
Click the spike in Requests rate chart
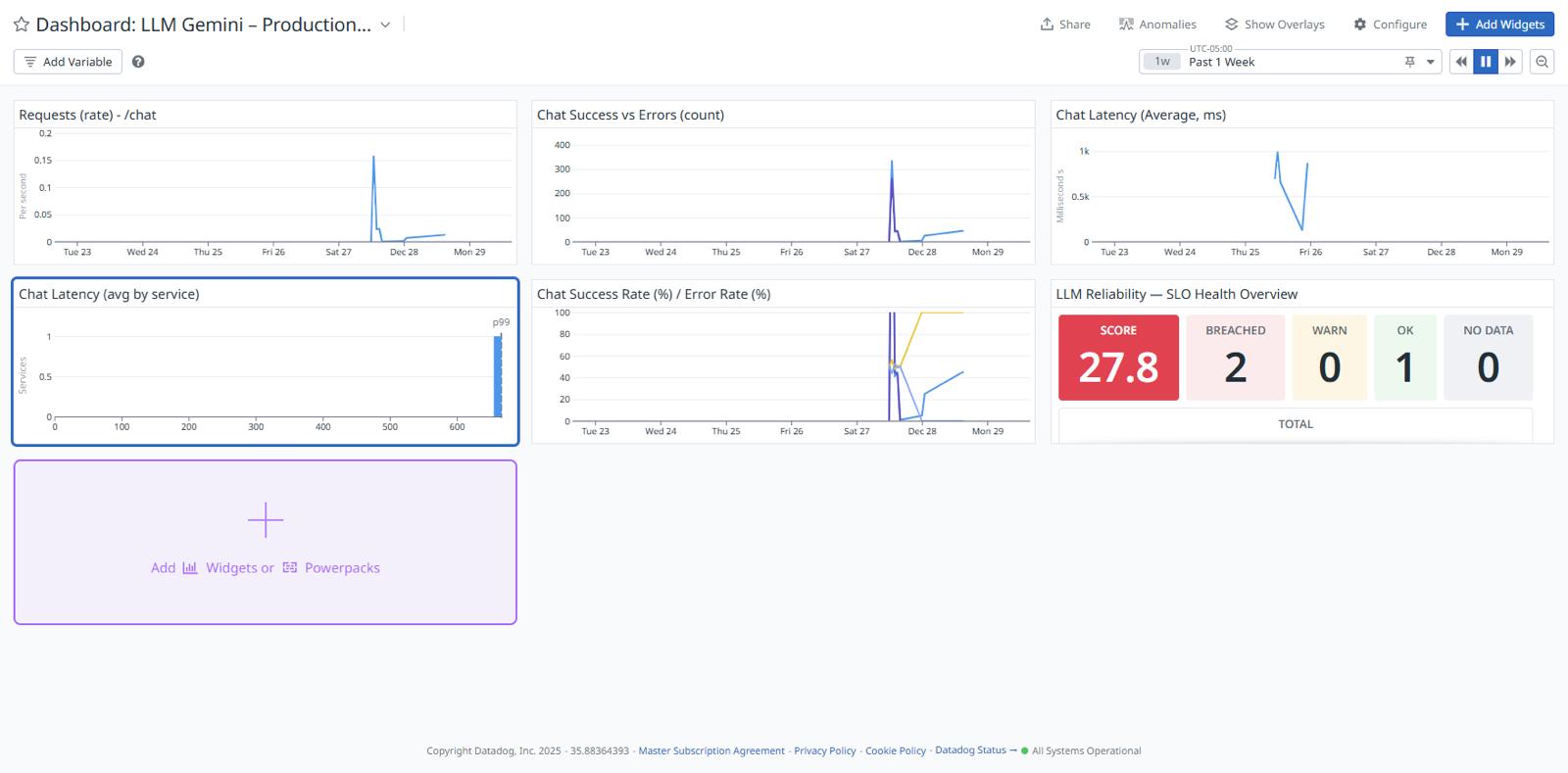[x=373, y=158]
